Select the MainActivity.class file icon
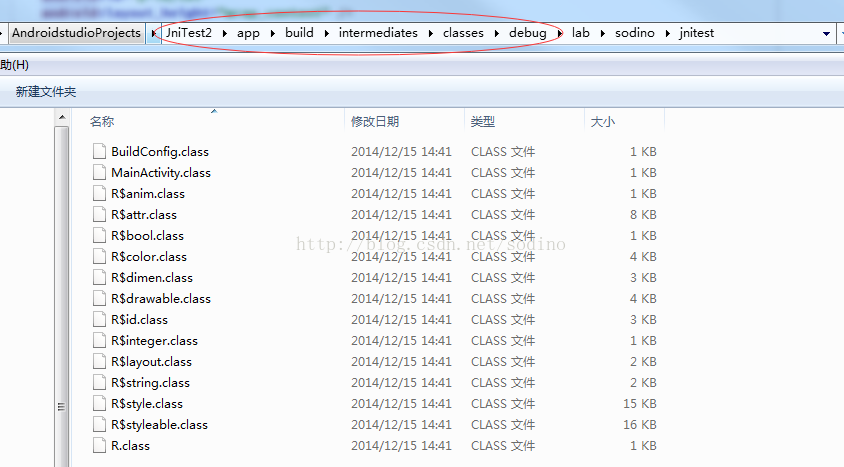Image resolution: width=844 pixels, height=467 pixels. (x=98, y=173)
